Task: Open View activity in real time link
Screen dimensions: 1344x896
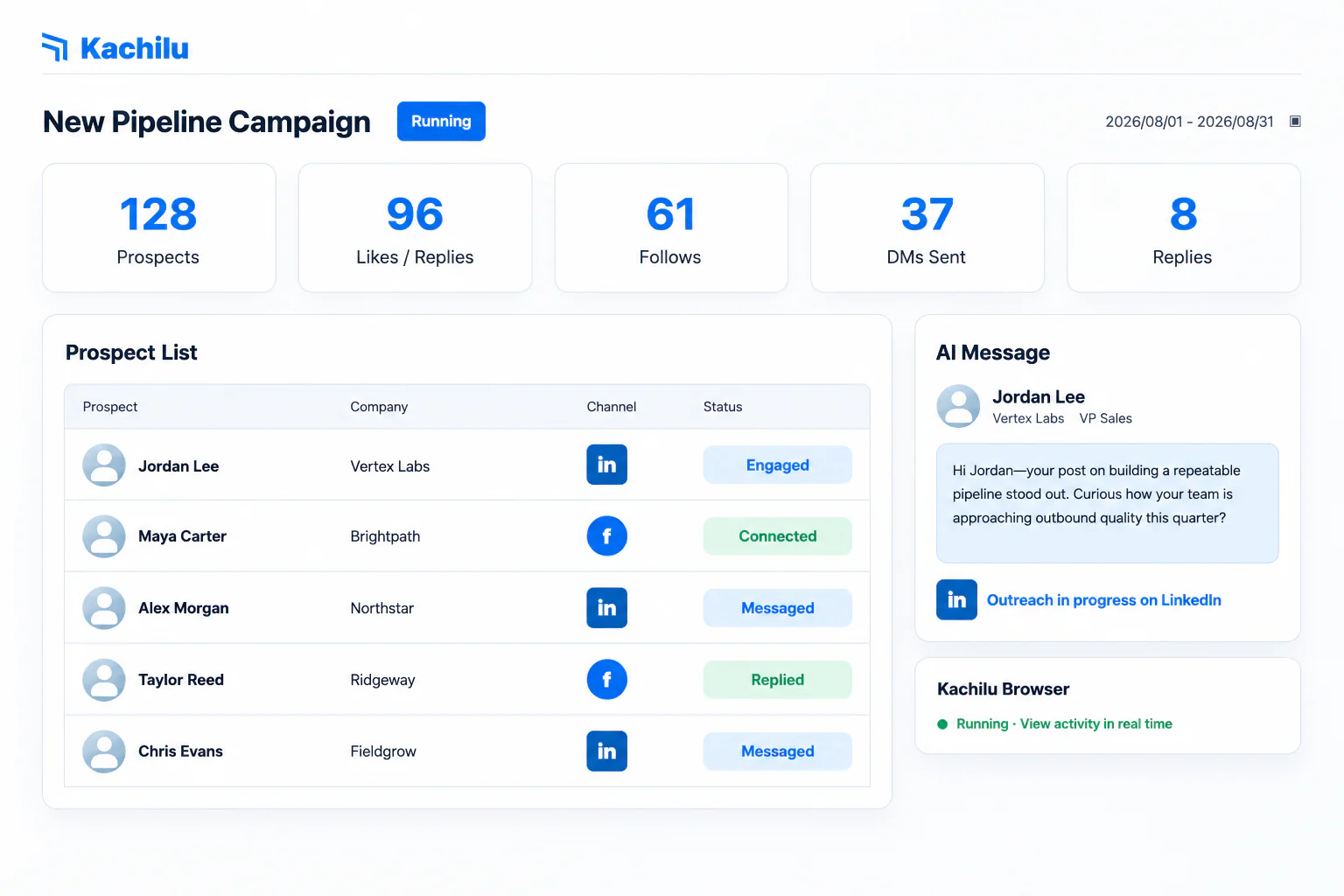Action: pyautogui.click(x=1095, y=724)
